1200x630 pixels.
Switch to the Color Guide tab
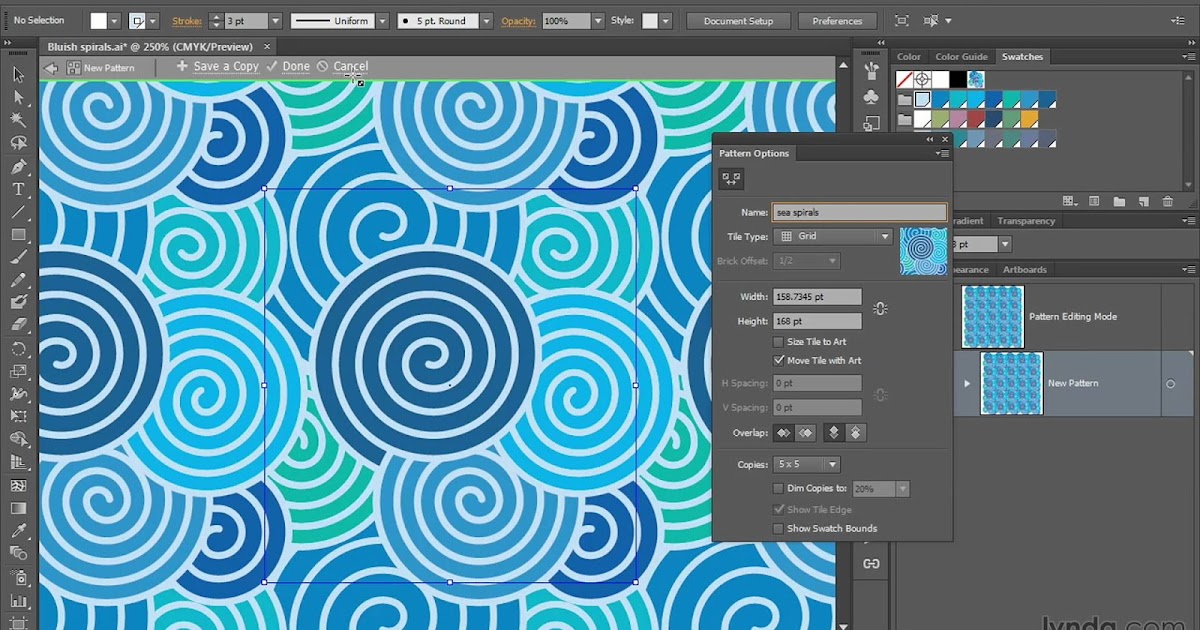(x=961, y=56)
